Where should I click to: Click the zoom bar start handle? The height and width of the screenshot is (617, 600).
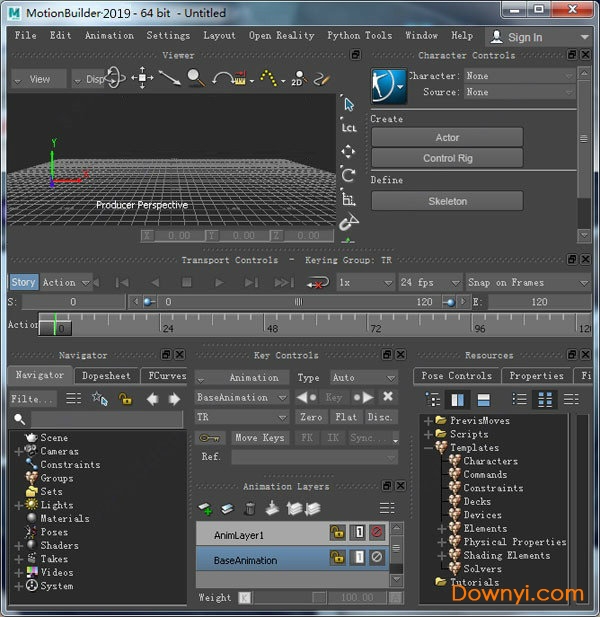pos(149,302)
